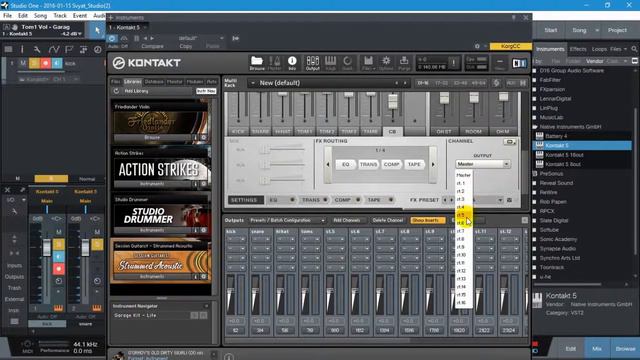Toggle the TRANS effect power button
640x360 pixels.
tap(325, 200)
